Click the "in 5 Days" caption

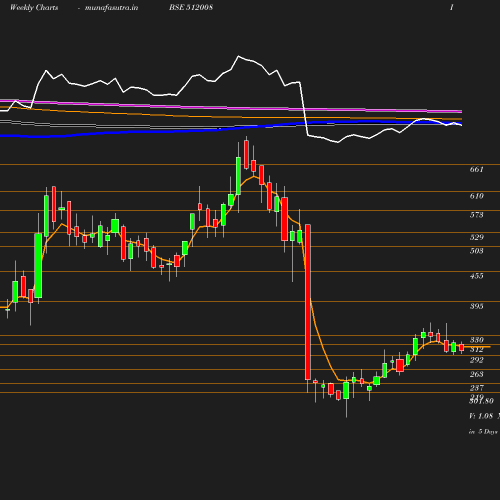tap(483, 432)
